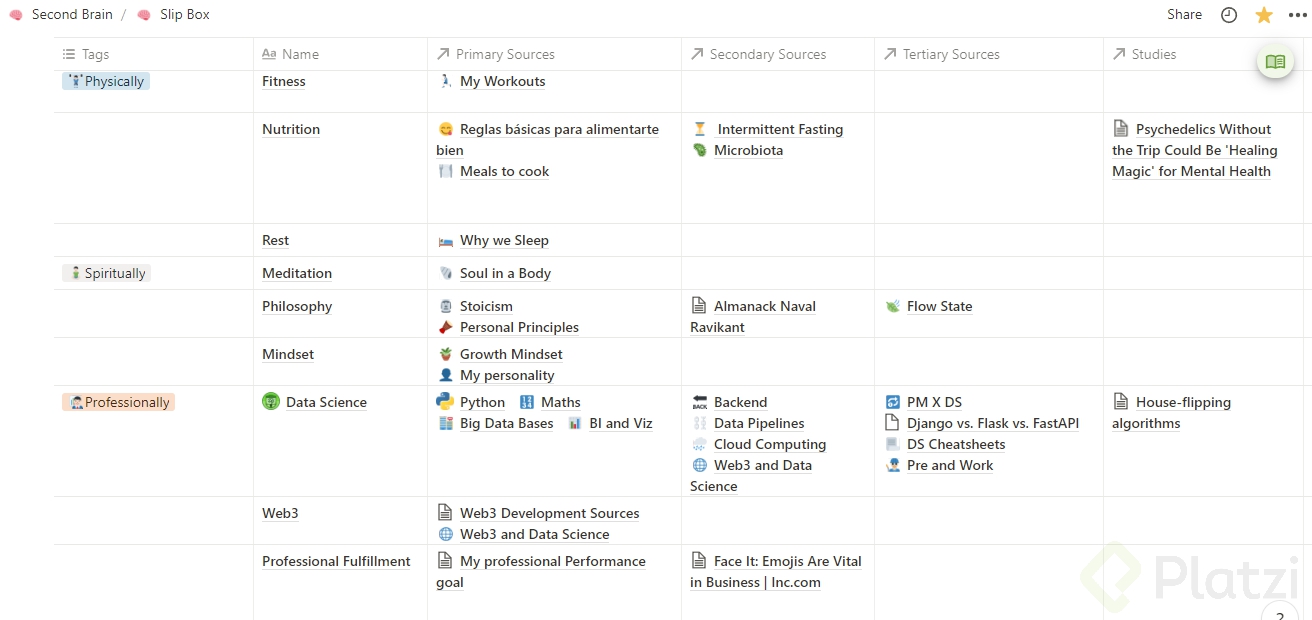Click the green open book icon

(x=1275, y=62)
